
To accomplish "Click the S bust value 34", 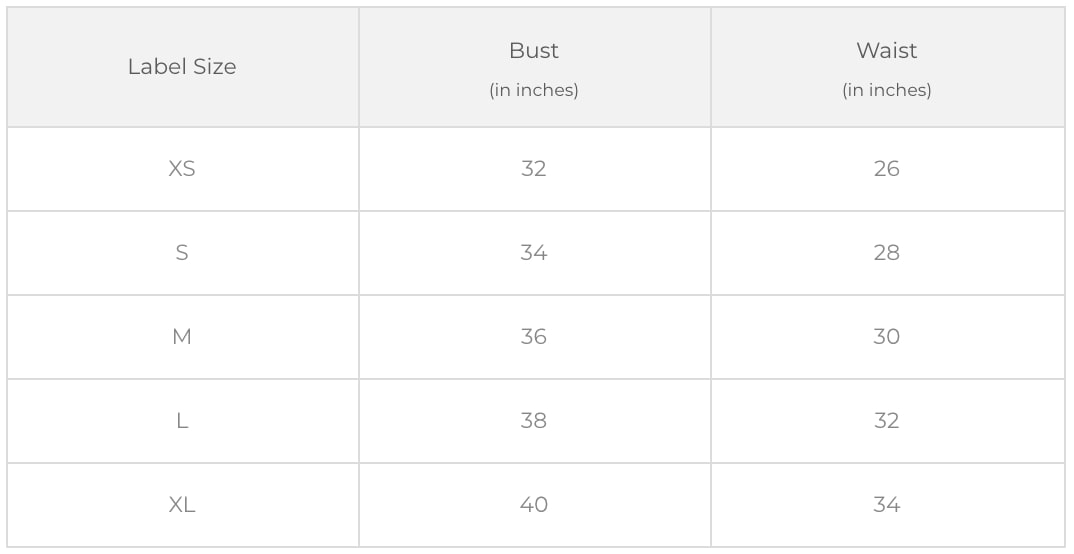I will [534, 253].
